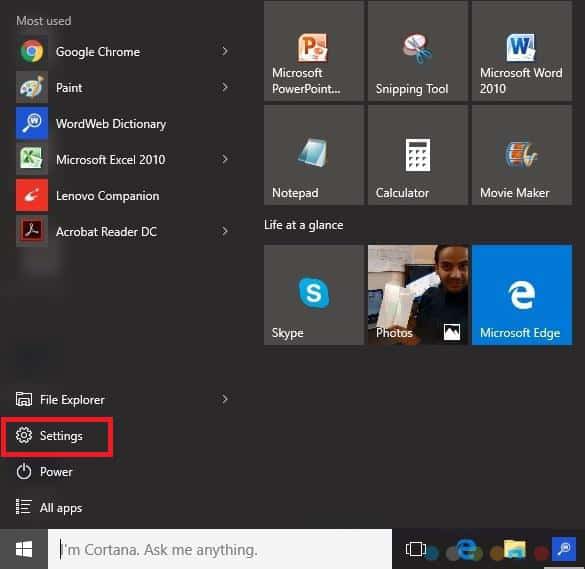Expand the Microsoft Excel 2010 jump list arrow

tap(225, 159)
